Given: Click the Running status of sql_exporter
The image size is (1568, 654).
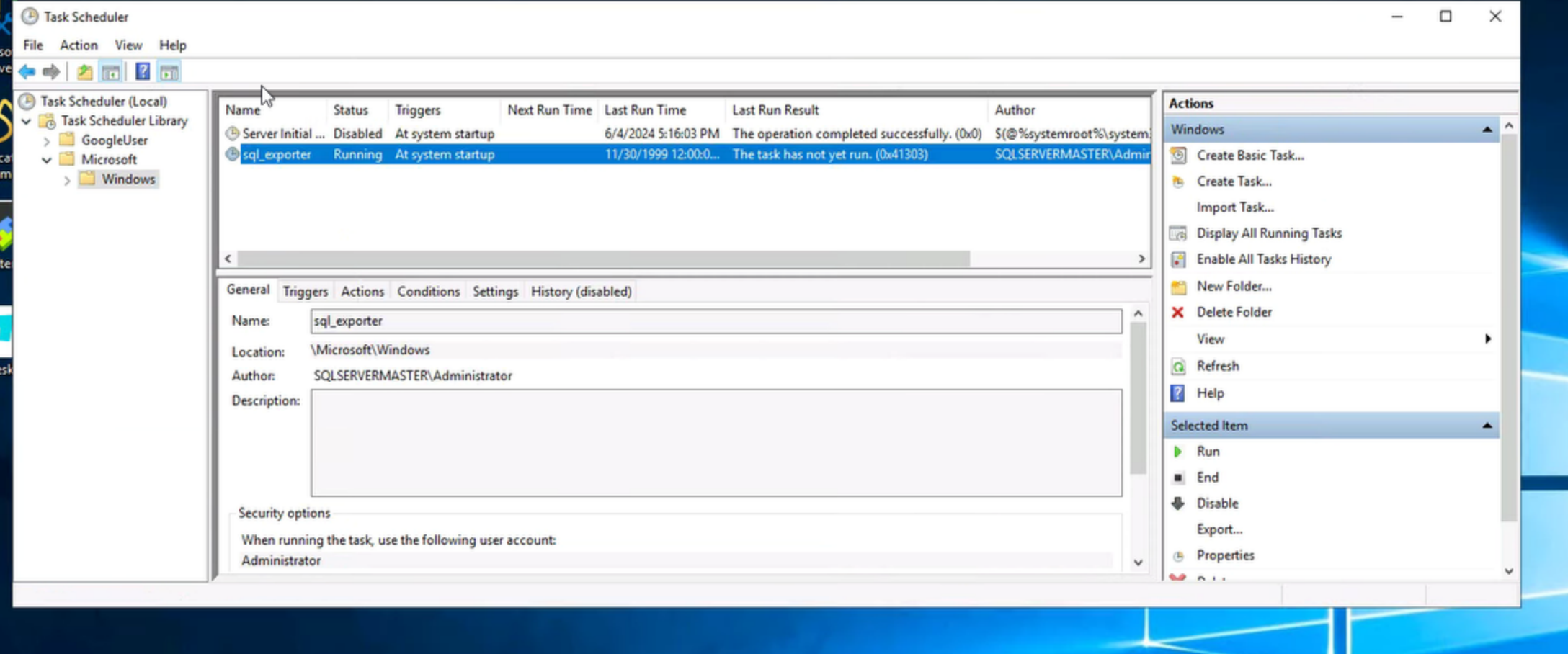Looking at the screenshot, I should tap(357, 155).
